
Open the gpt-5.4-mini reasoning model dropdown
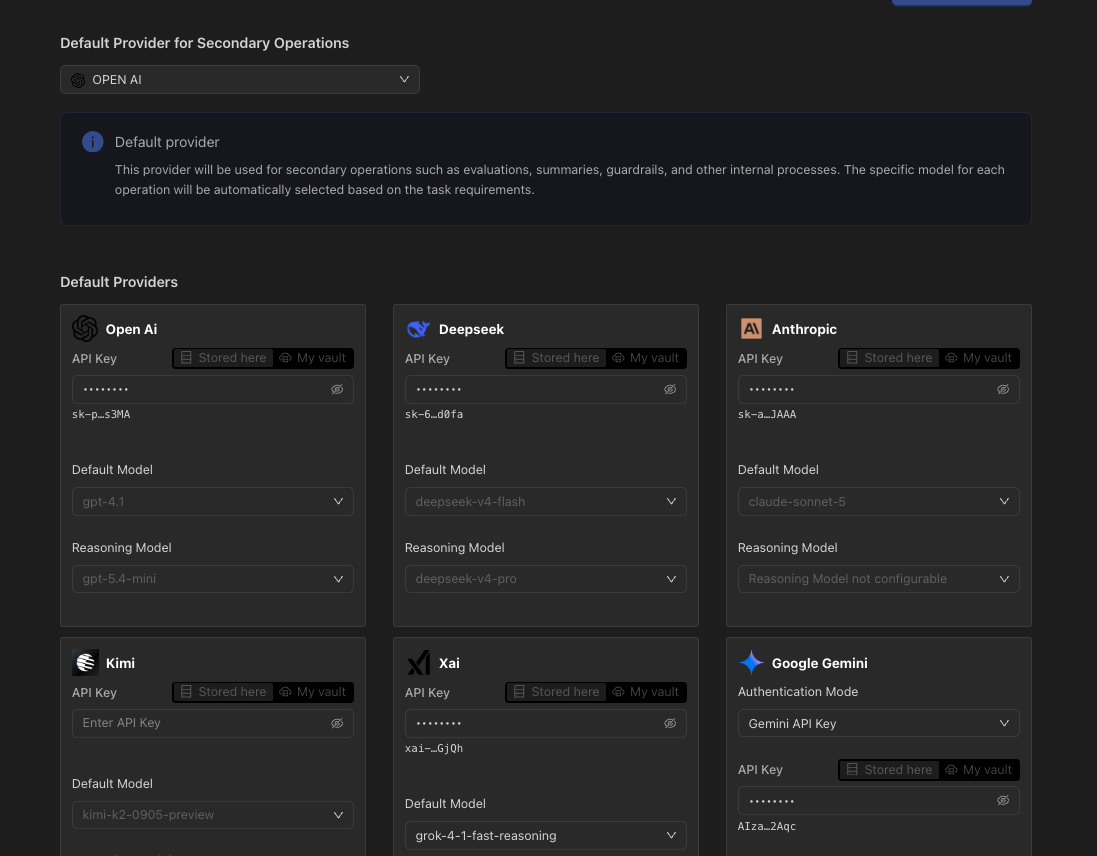pos(213,579)
